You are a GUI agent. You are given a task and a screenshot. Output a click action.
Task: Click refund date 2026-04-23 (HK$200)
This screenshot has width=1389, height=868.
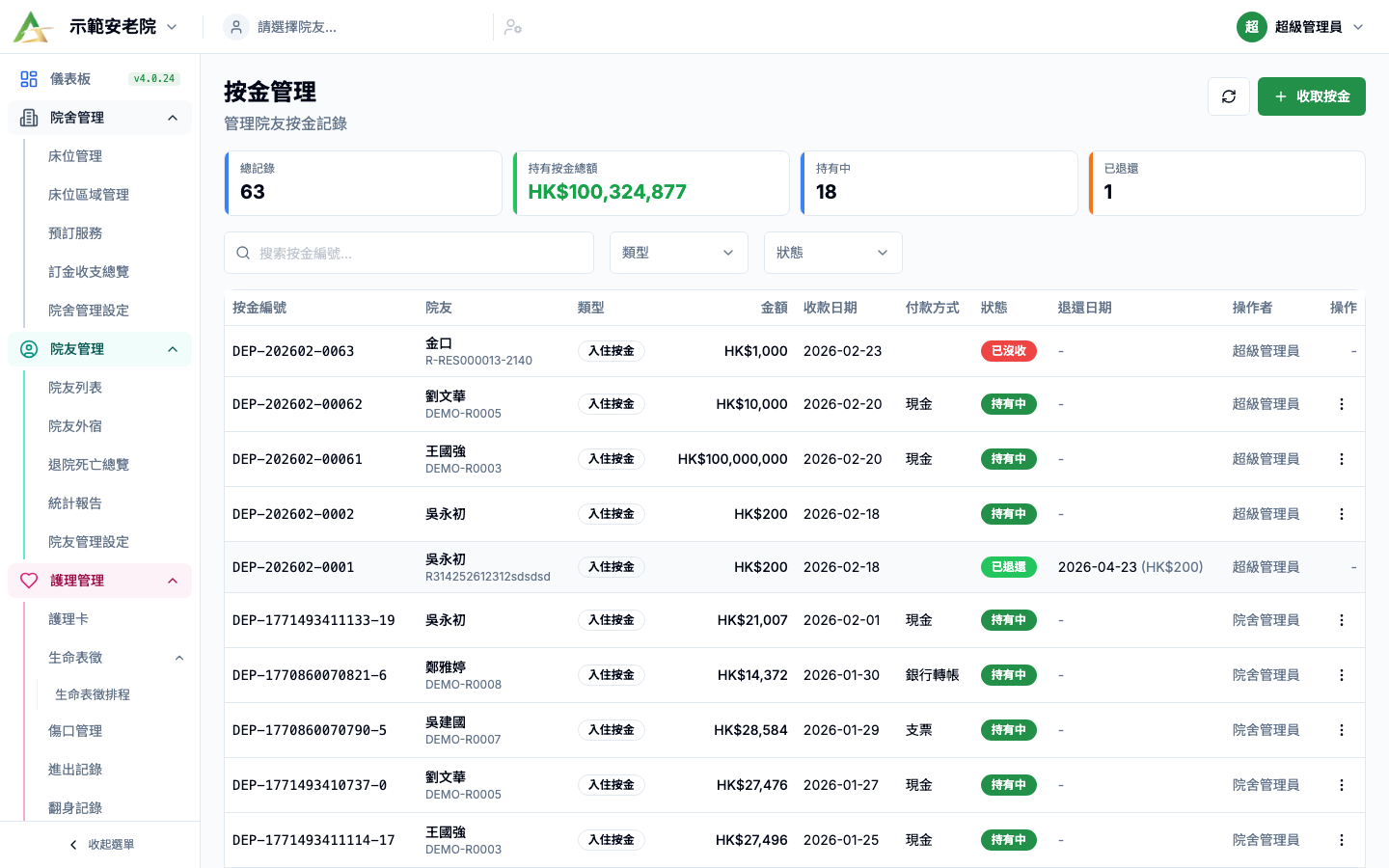tap(1130, 567)
